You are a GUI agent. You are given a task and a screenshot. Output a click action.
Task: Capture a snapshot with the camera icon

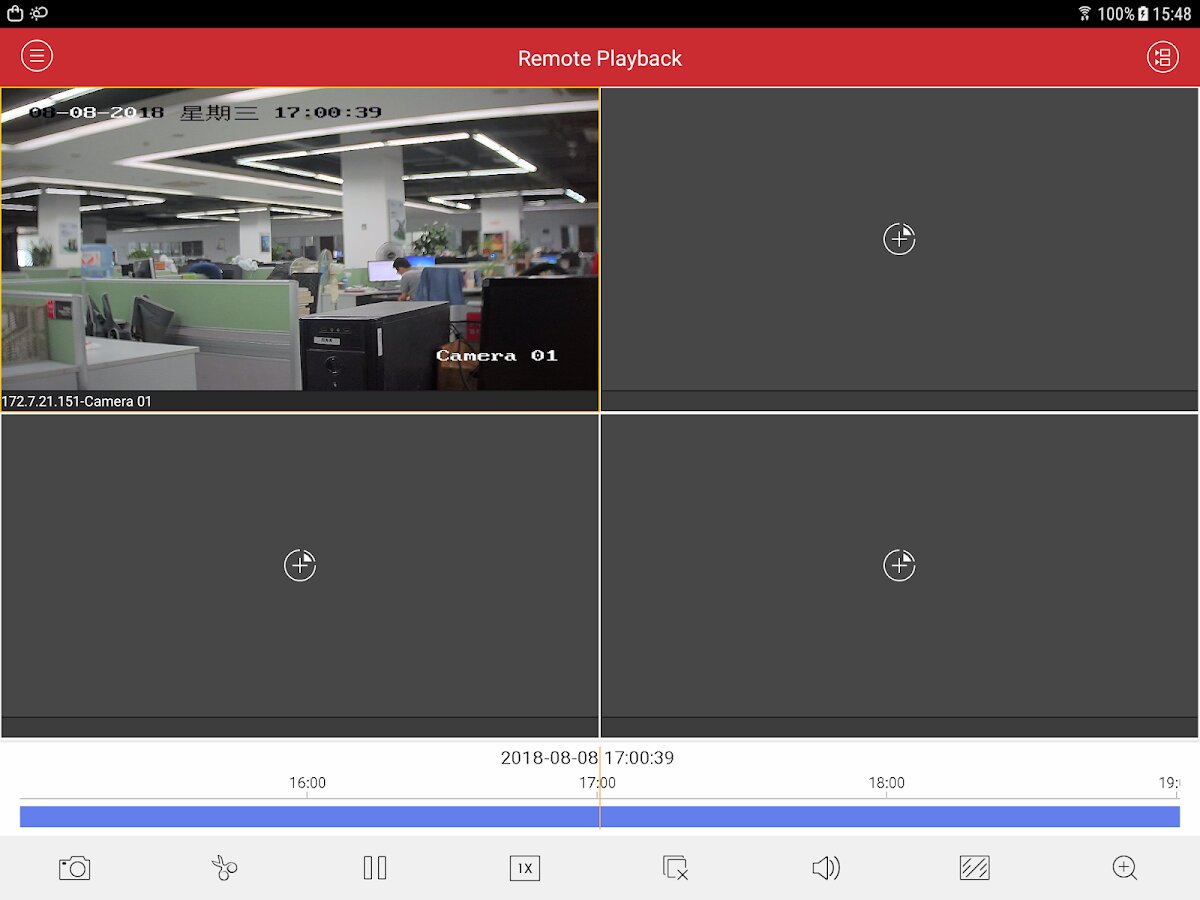74,868
